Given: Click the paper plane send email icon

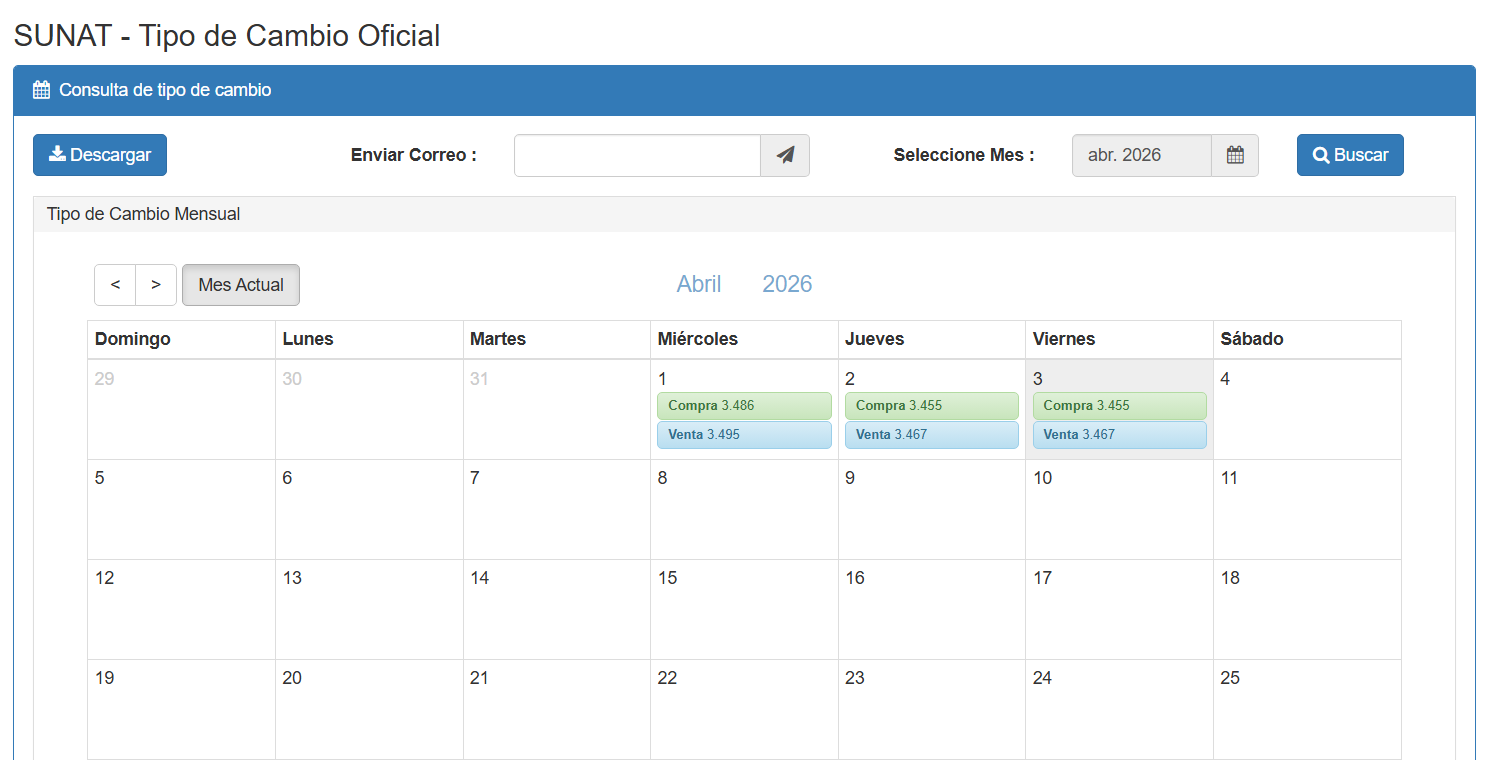Looking at the screenshot, I should pos(785,155).
